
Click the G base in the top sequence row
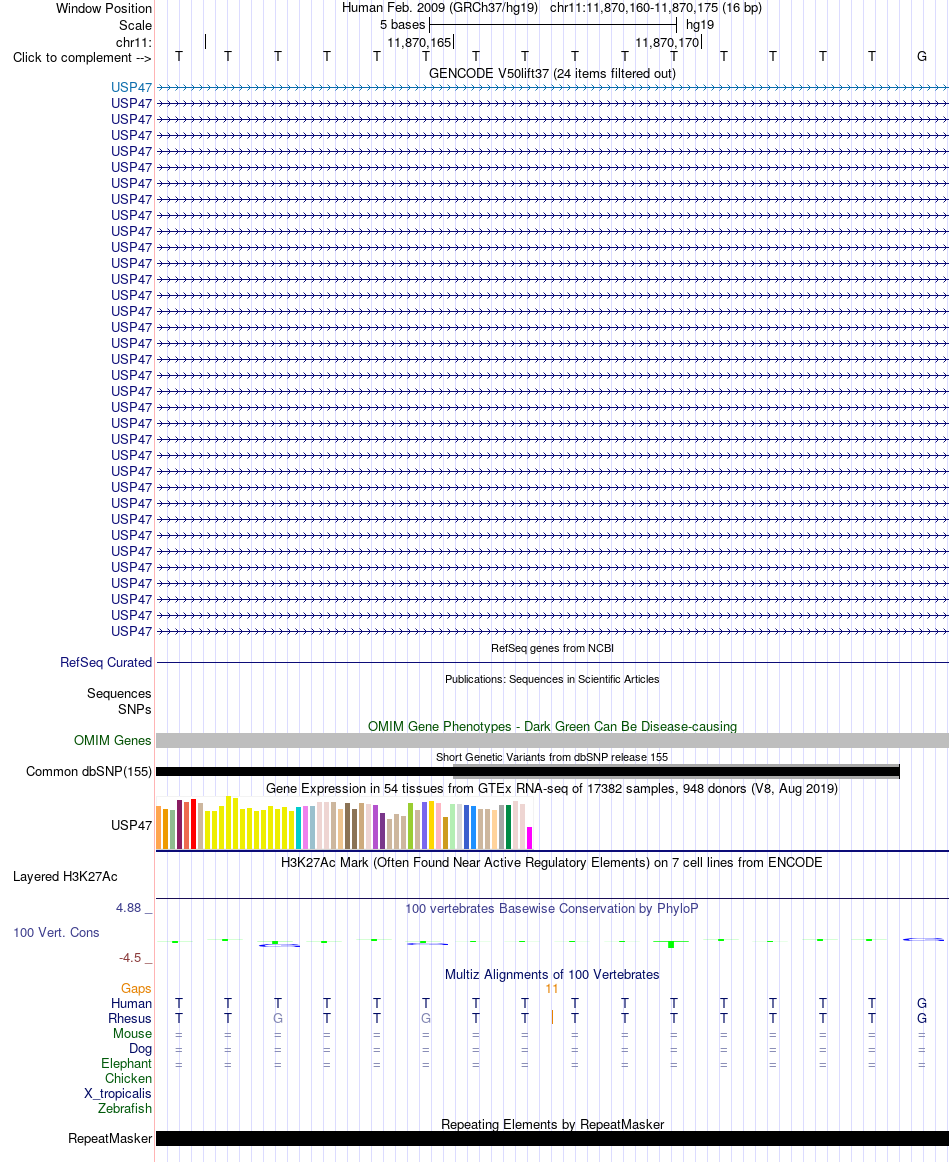click(922, 56)
